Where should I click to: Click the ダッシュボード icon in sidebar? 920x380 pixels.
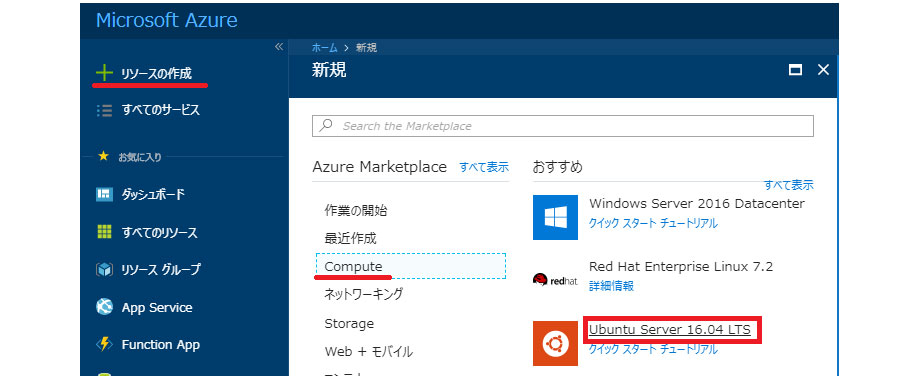click(x=104, y=195)
